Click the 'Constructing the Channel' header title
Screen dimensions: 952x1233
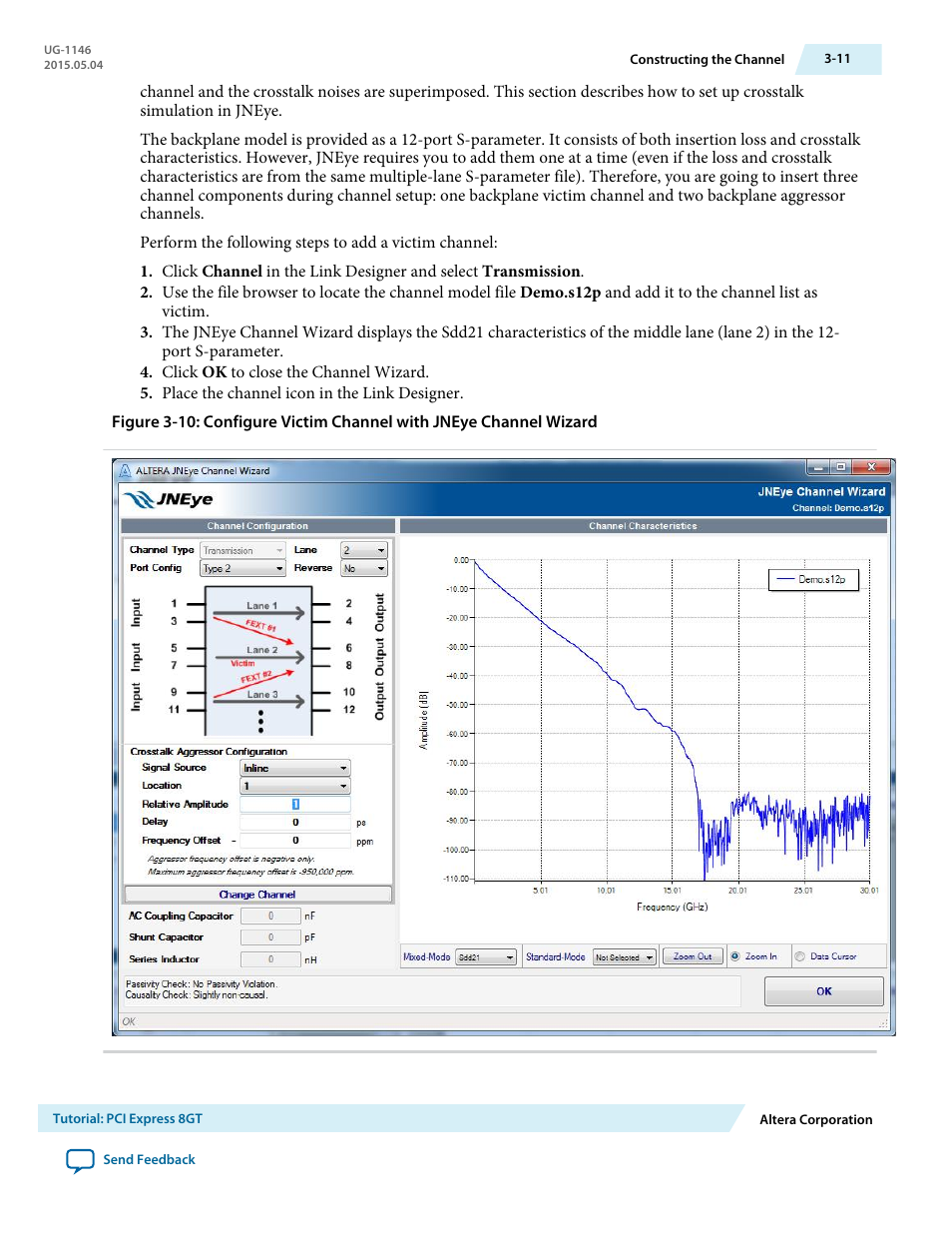click(x=707, y=60)
